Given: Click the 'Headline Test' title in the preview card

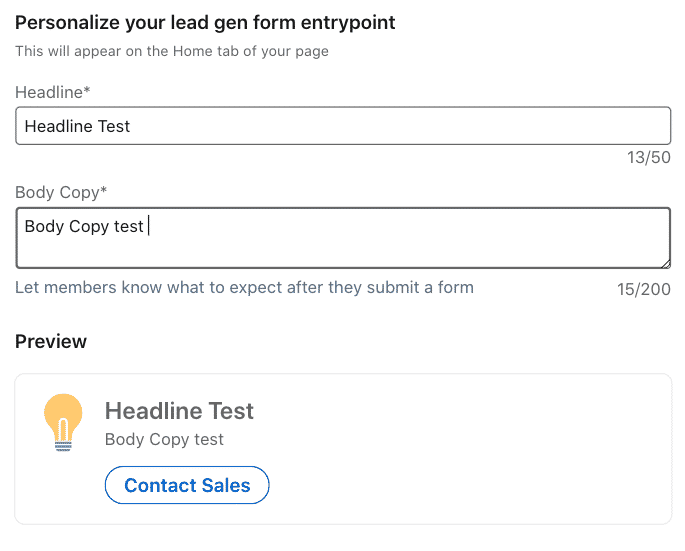Looking at the screenshot, I should pyautogui.click(x=179, y=411).
